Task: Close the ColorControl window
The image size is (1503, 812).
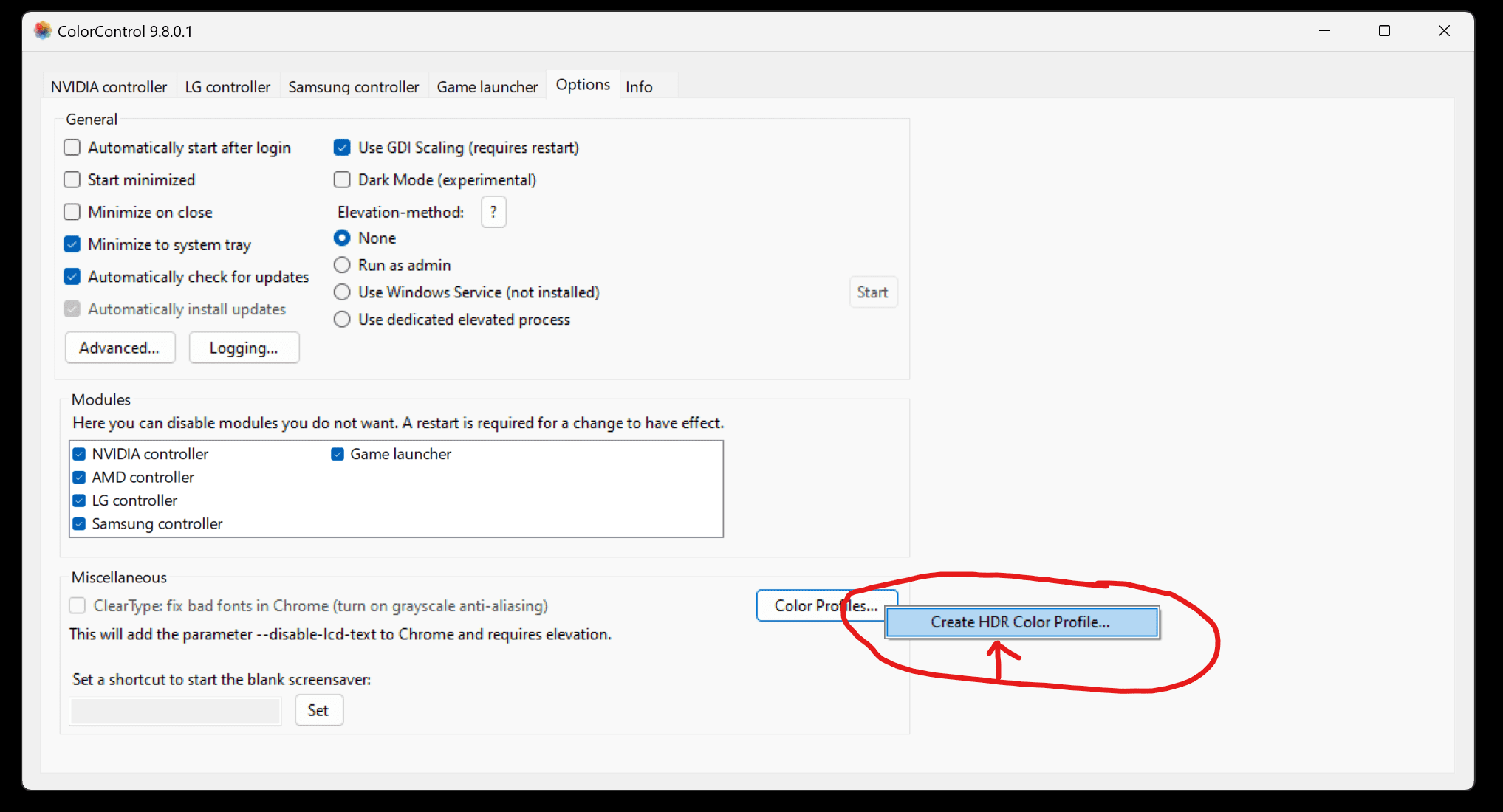Action: coord(1445,31)
